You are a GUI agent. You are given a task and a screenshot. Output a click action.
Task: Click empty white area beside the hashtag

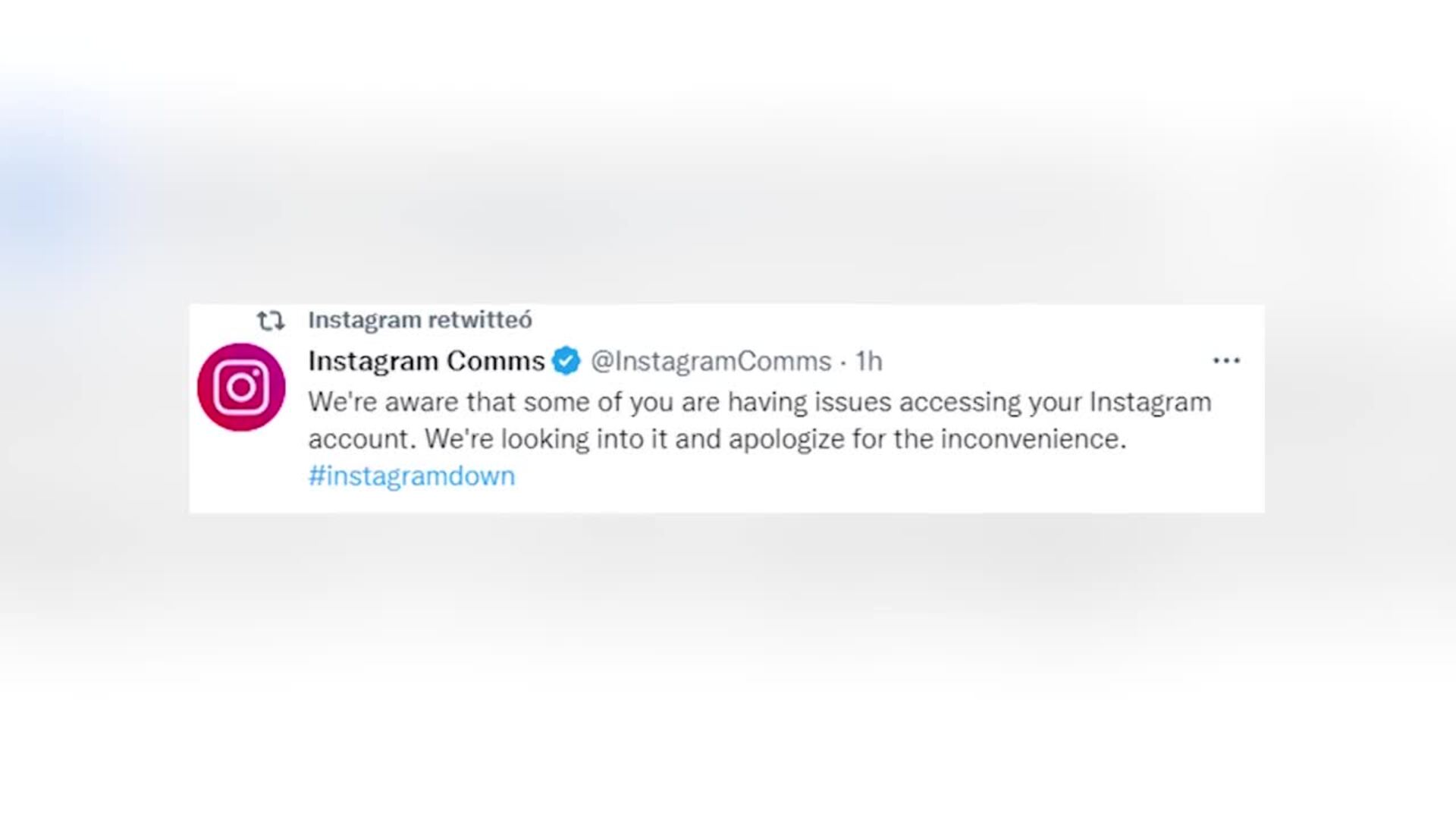point(872,478)
